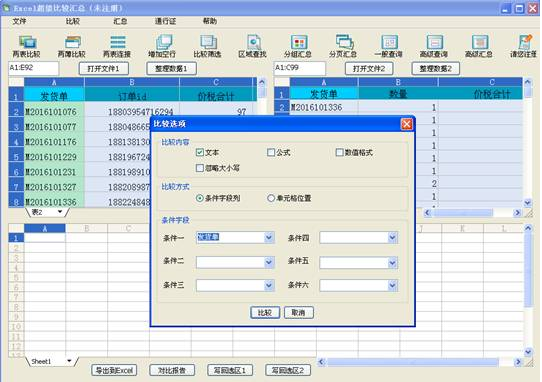Click the 高级查询 toolbar icon

434,43
